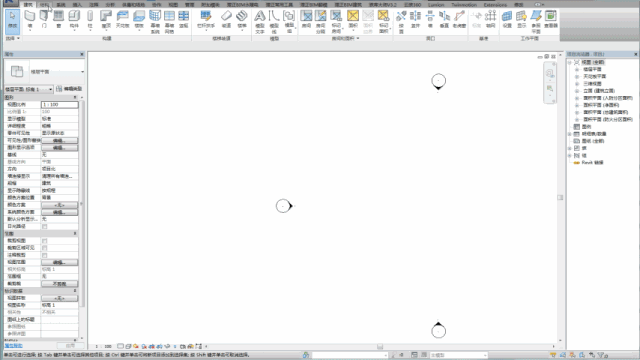
Task: Expand the Room & Area panel dropdown
Action: (358, 38)
